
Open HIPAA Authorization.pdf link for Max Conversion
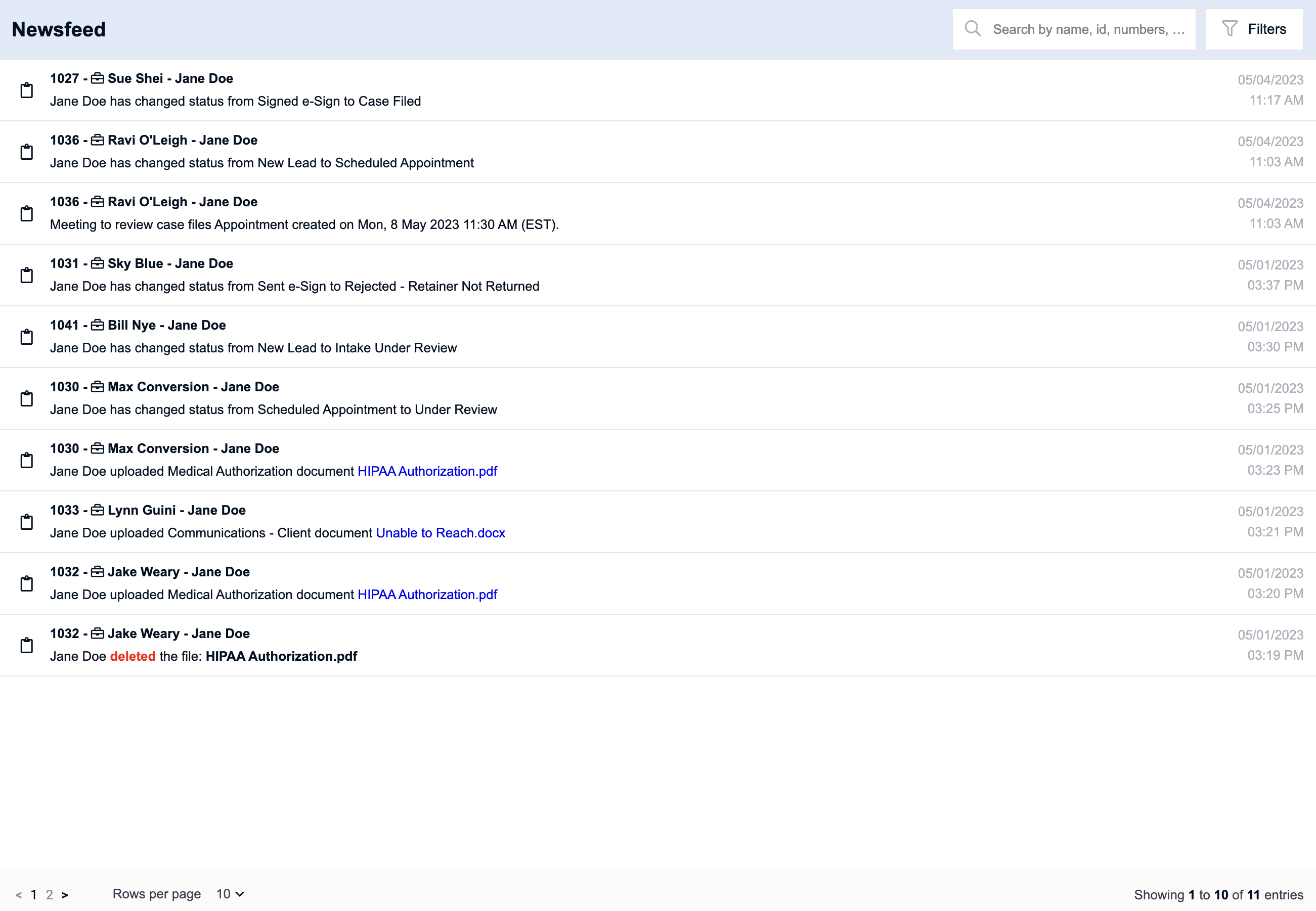coord(427,471)
